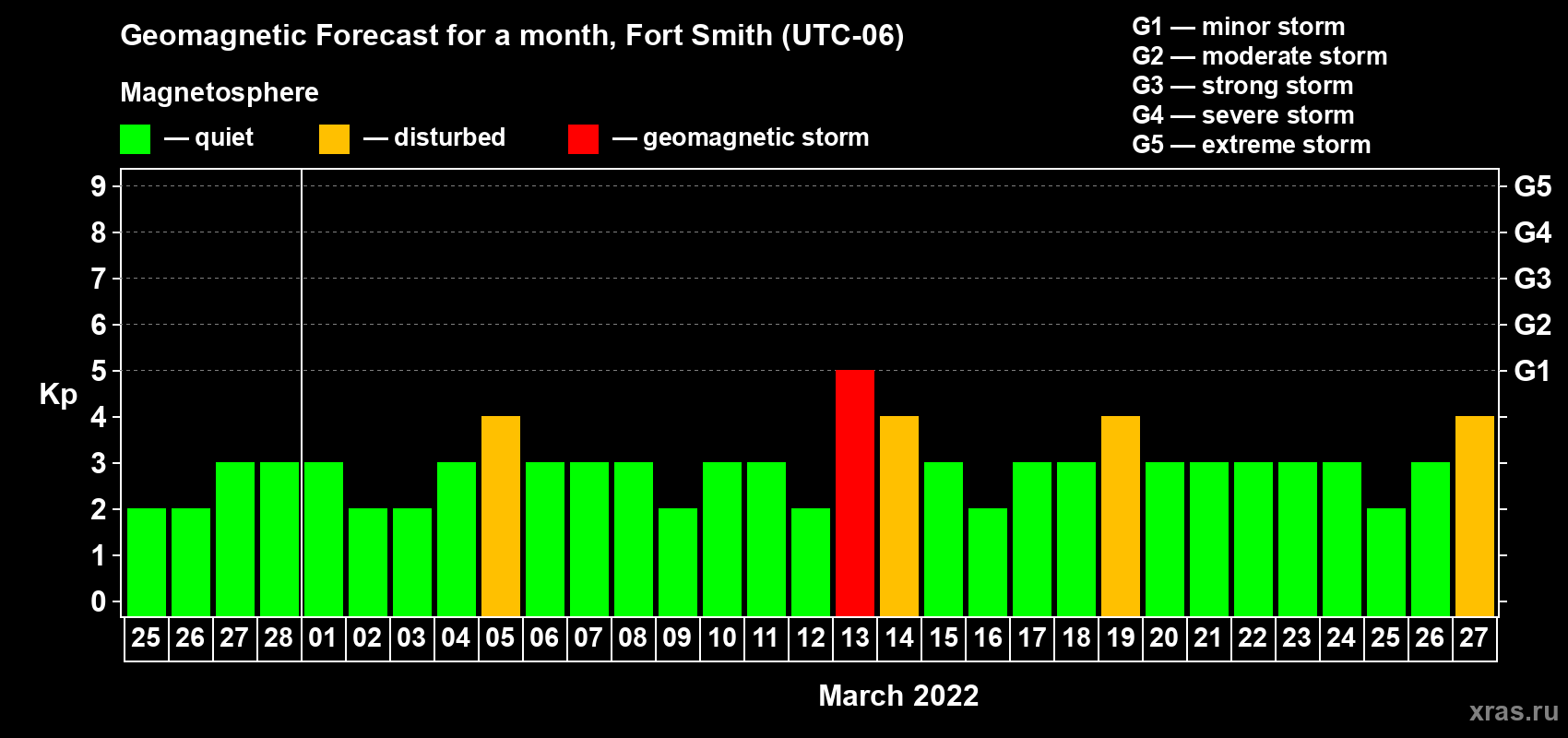This screenshot has height=738, width=1568.
Task: Click the G4 label on right axis
Action: (1532, 232)
